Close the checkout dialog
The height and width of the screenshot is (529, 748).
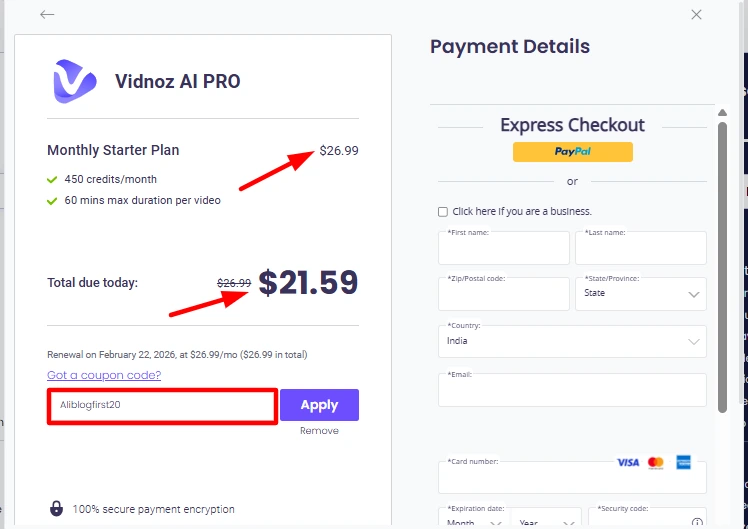tap(697, 15)
